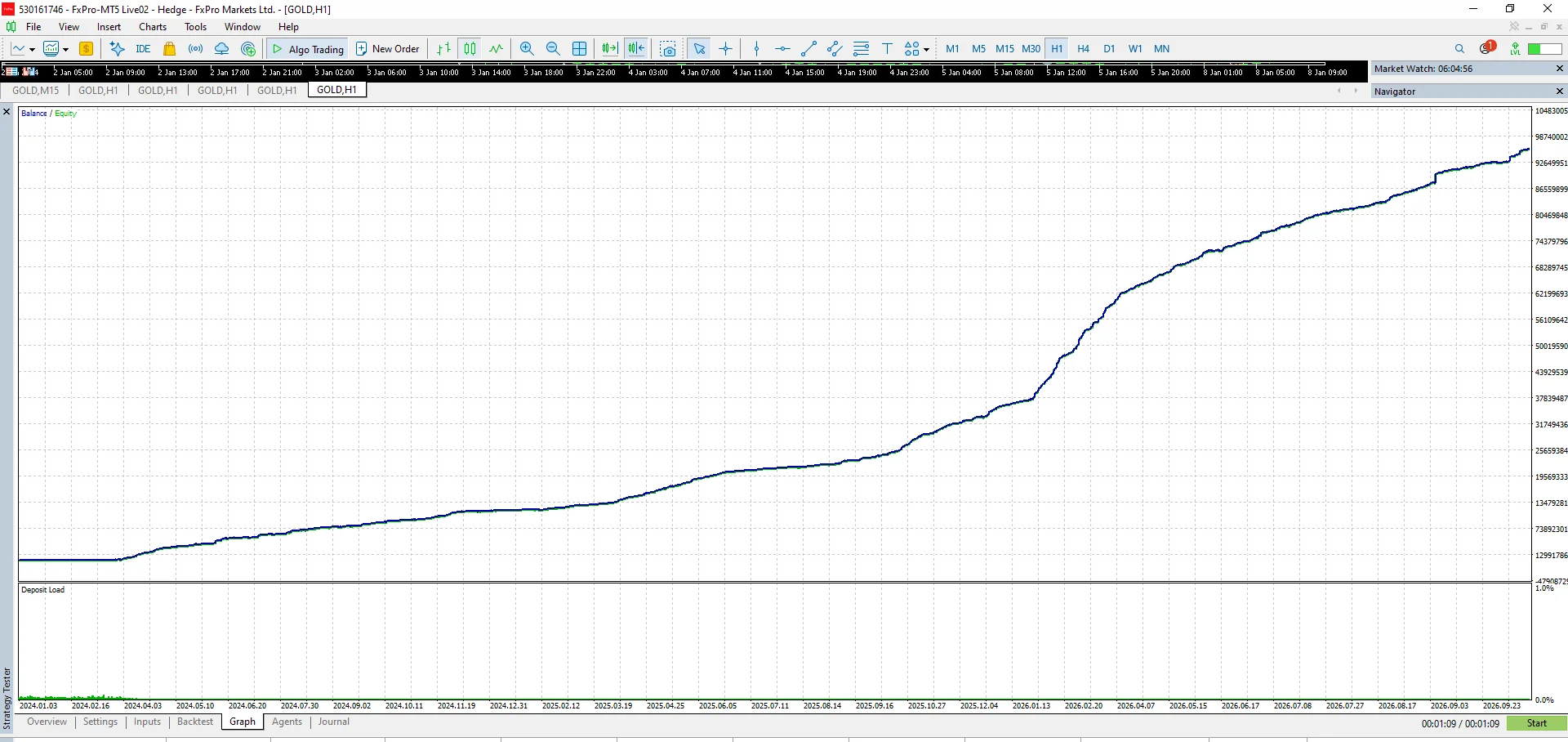Toggle the cursor selection mode

click(x=699, y=49)
